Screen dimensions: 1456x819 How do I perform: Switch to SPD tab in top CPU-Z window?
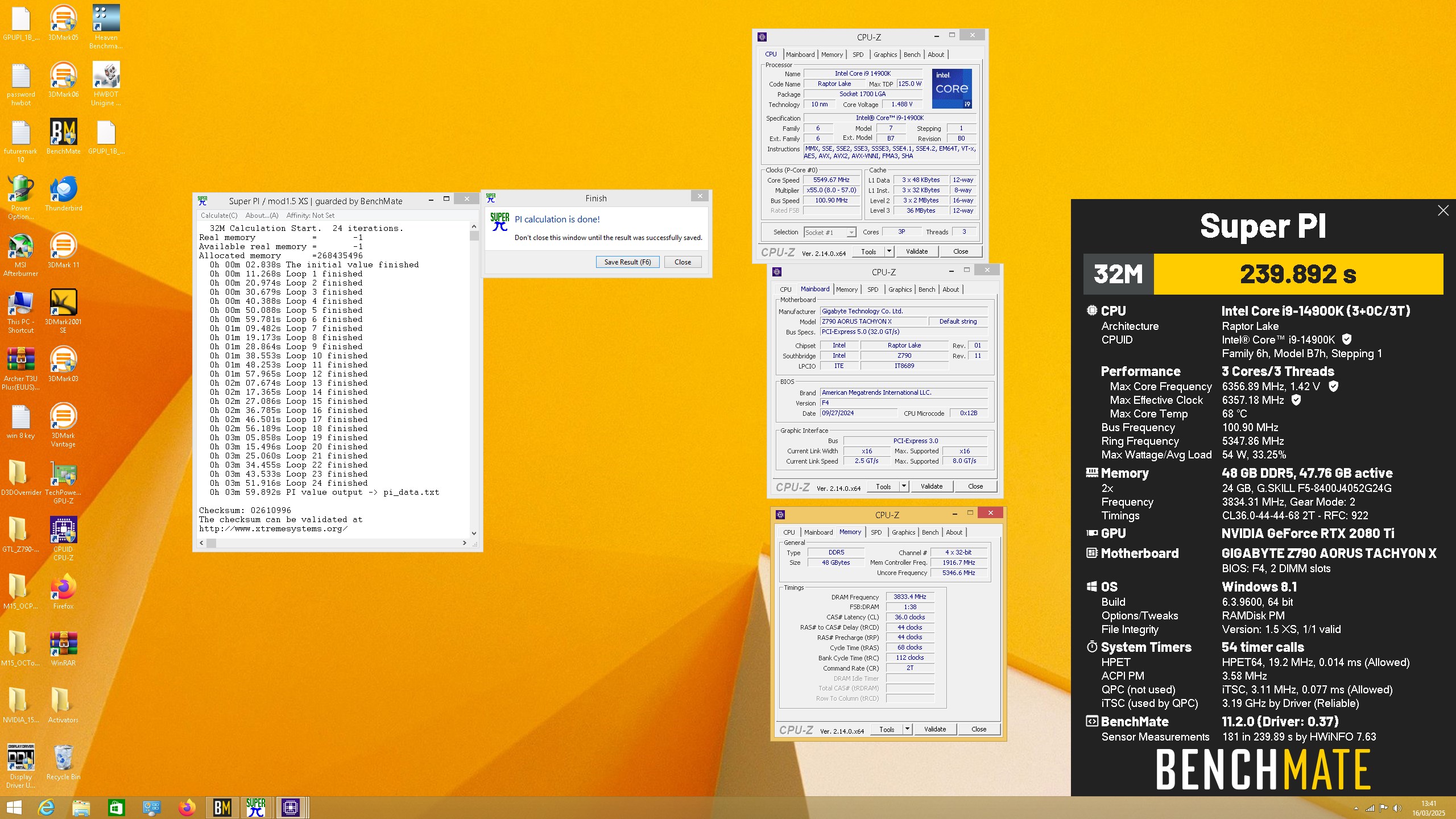[x=858, y=55]
